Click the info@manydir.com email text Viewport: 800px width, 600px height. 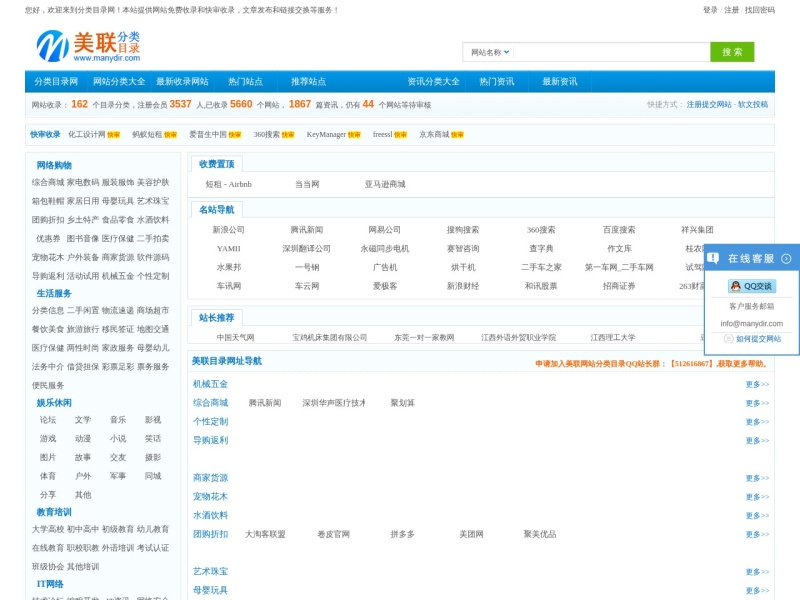[752, 323]
